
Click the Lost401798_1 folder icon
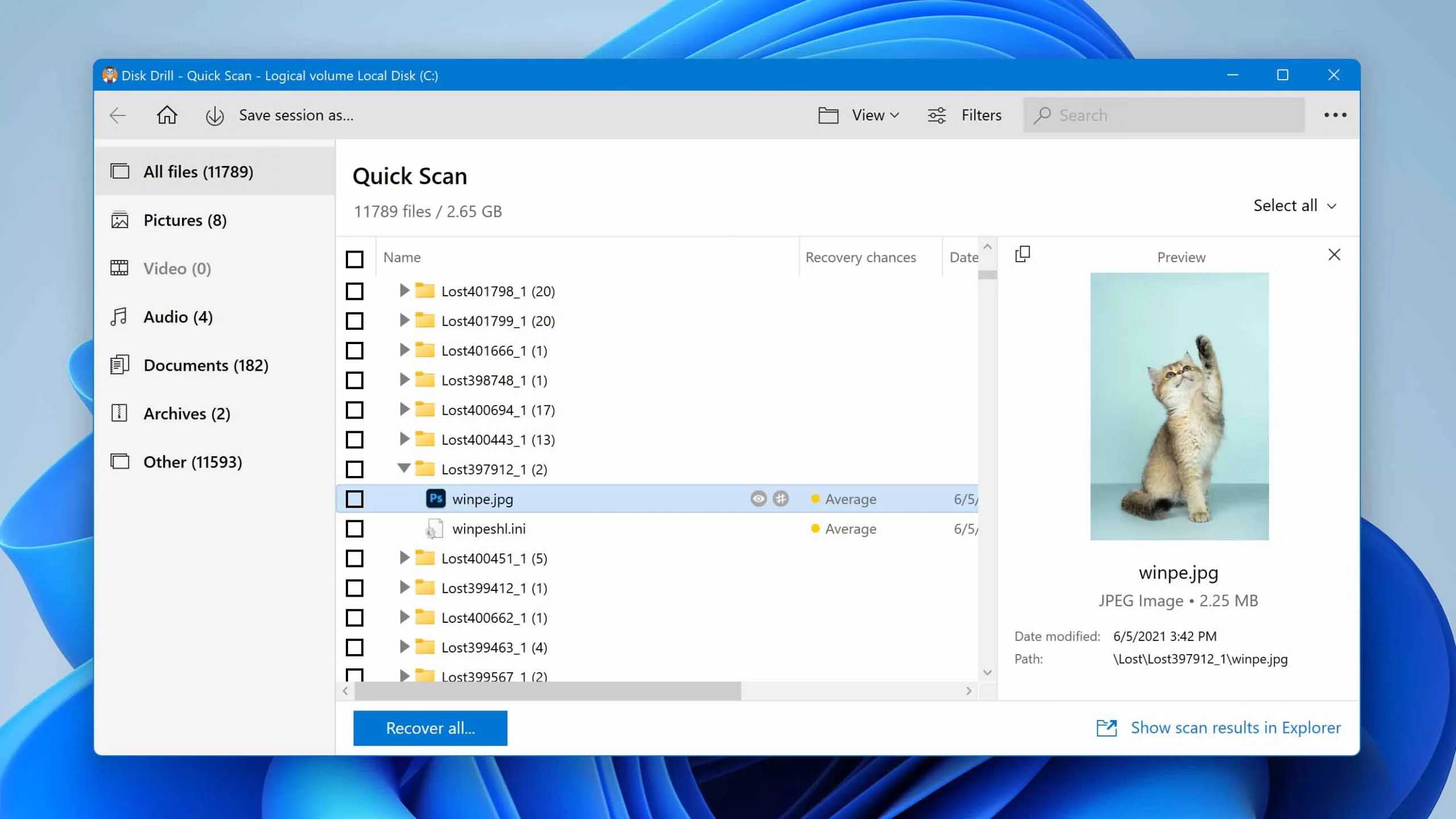(x=425, y=291)
